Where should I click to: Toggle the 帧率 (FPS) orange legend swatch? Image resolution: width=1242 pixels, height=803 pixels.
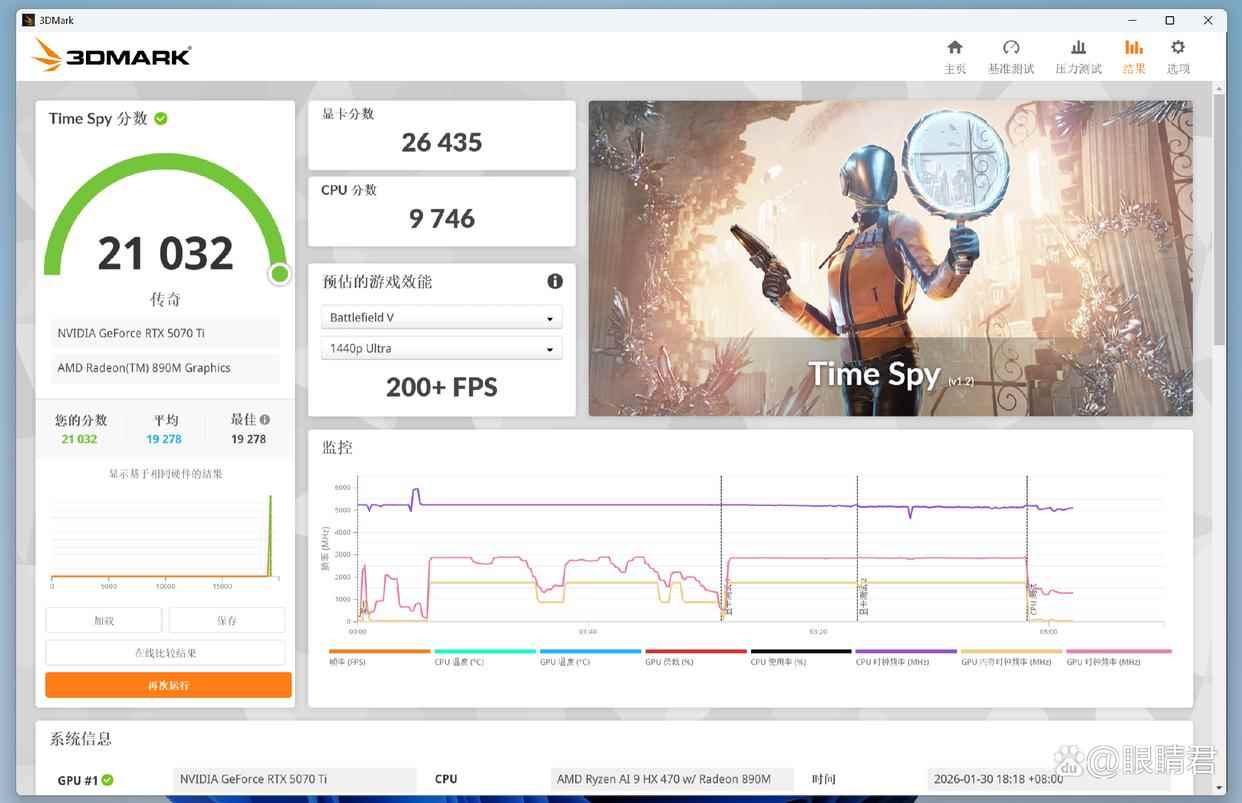380,651
